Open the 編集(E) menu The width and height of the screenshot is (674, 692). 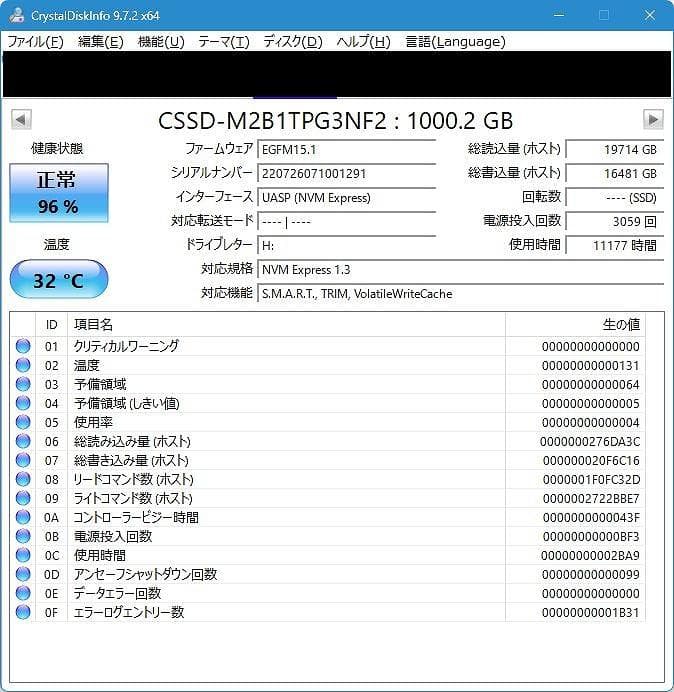point(101,41)
